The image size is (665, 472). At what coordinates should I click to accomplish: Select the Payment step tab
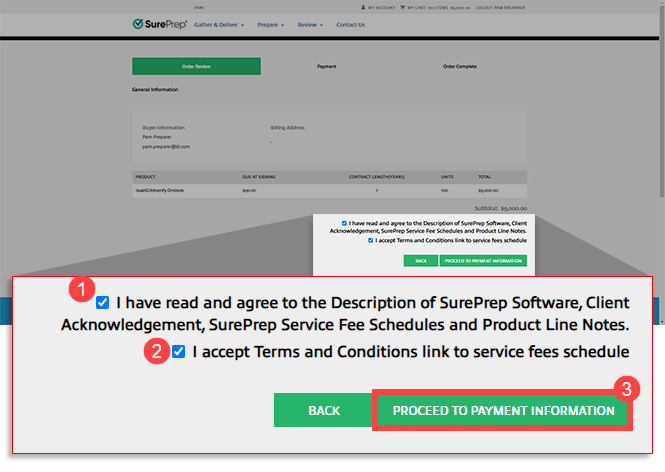(327, 67)
